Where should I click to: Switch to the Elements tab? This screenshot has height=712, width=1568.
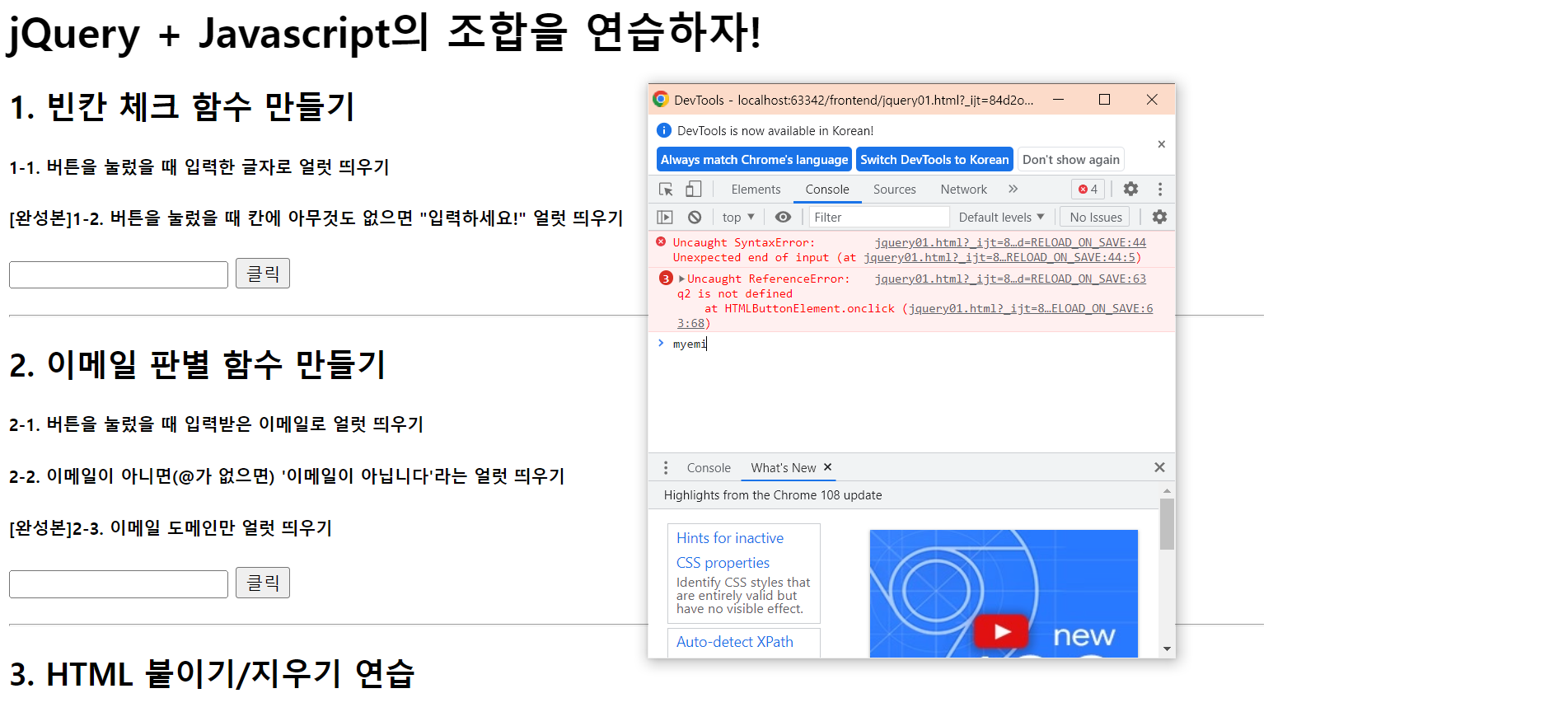click(x=756, y=190)
